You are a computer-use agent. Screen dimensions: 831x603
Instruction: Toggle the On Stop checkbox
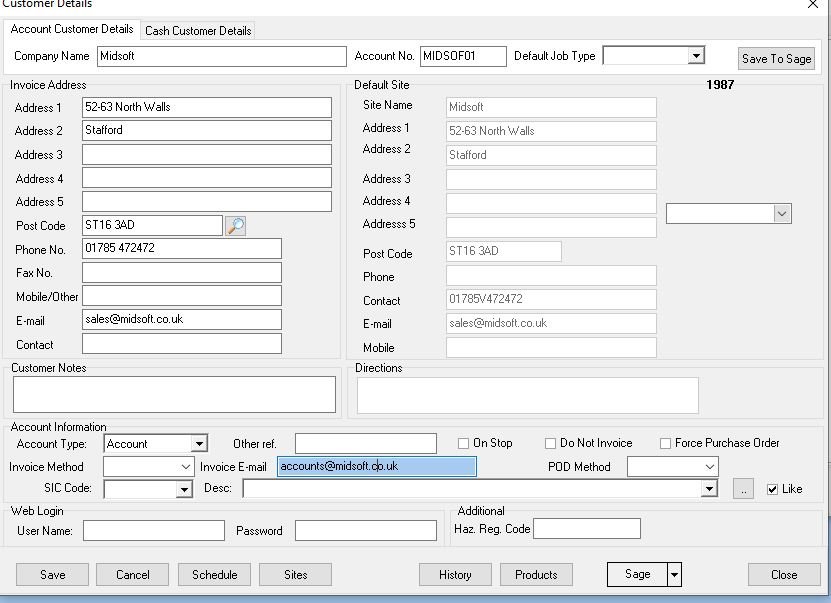click(x=463, y=443)
